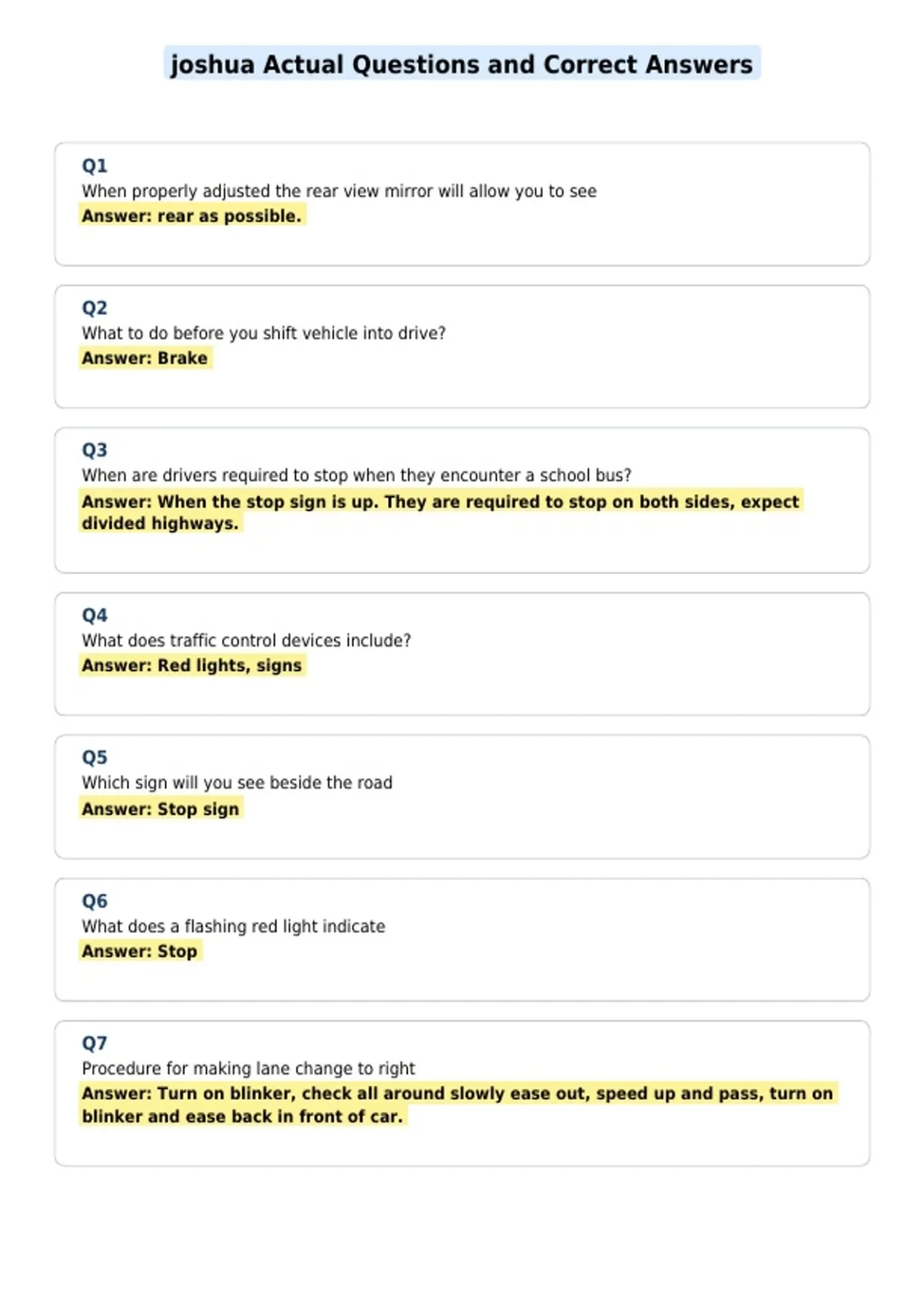Click the shift vehicle into drive question

(x=264, y=333)
